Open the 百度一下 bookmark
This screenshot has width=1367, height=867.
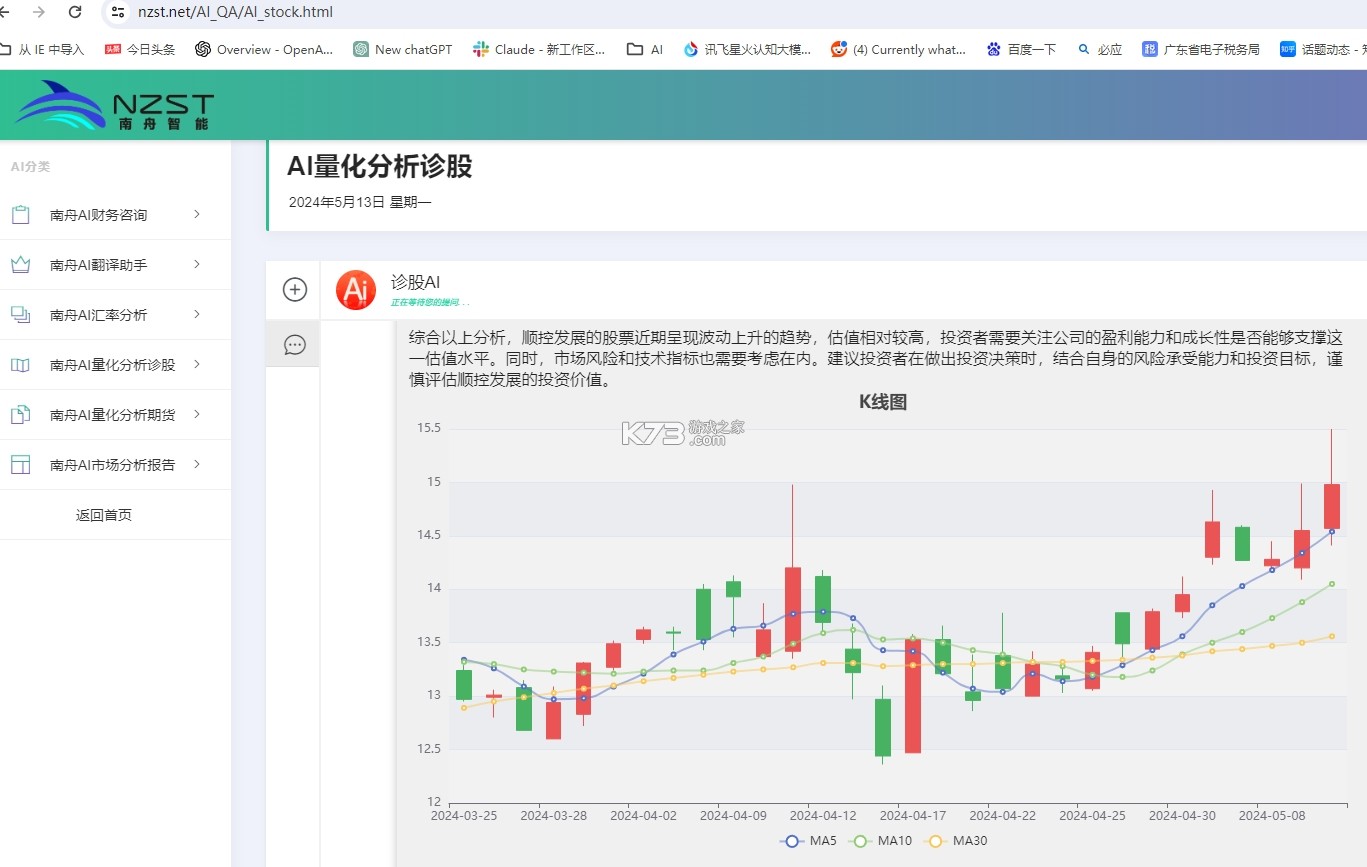coord(1021,49)
